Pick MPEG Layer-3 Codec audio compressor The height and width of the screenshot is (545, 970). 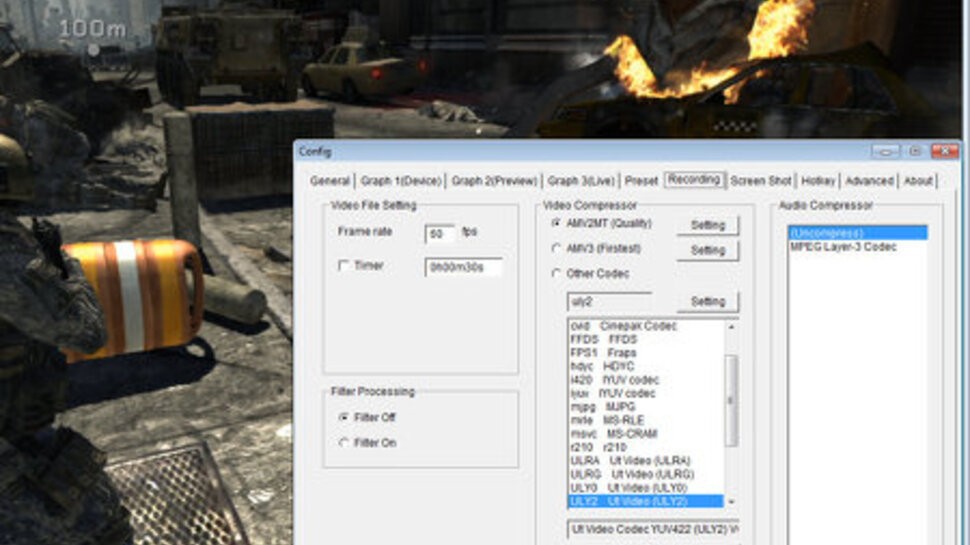[842, 246]
